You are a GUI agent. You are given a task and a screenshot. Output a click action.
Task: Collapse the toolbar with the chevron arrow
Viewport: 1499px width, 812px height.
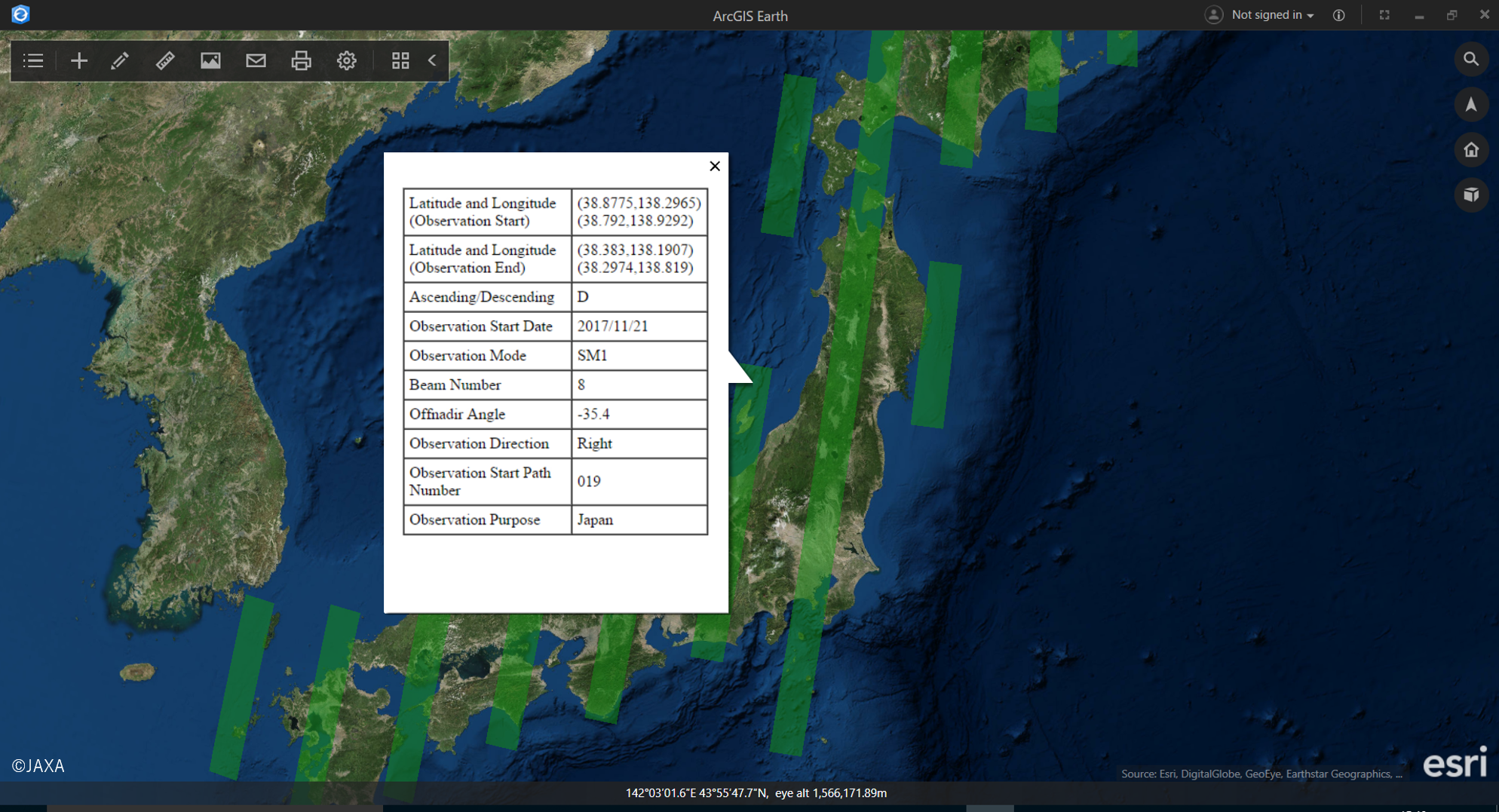point(432,61)
